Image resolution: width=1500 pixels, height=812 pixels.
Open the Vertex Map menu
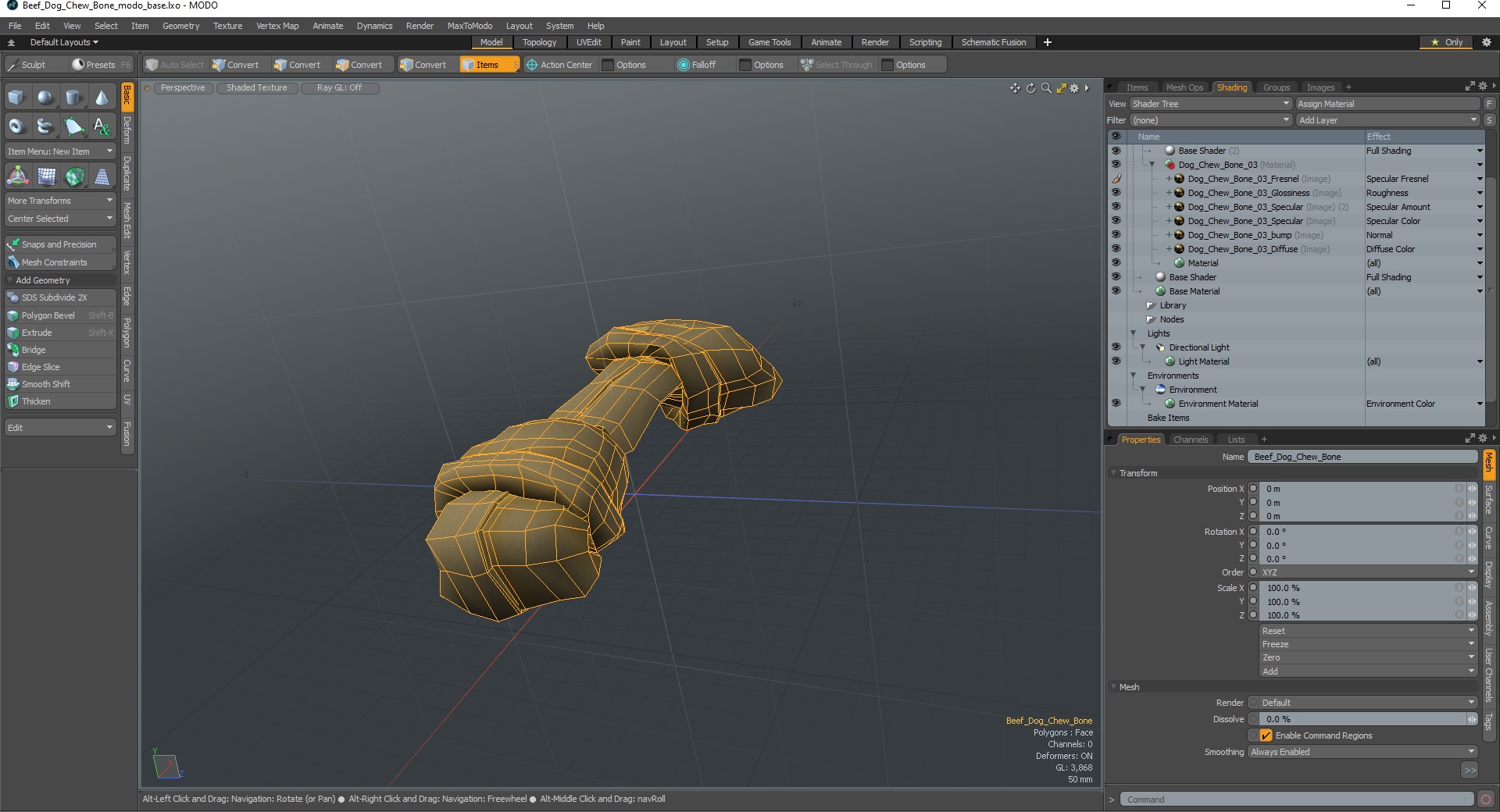click(x=277, y=26)
